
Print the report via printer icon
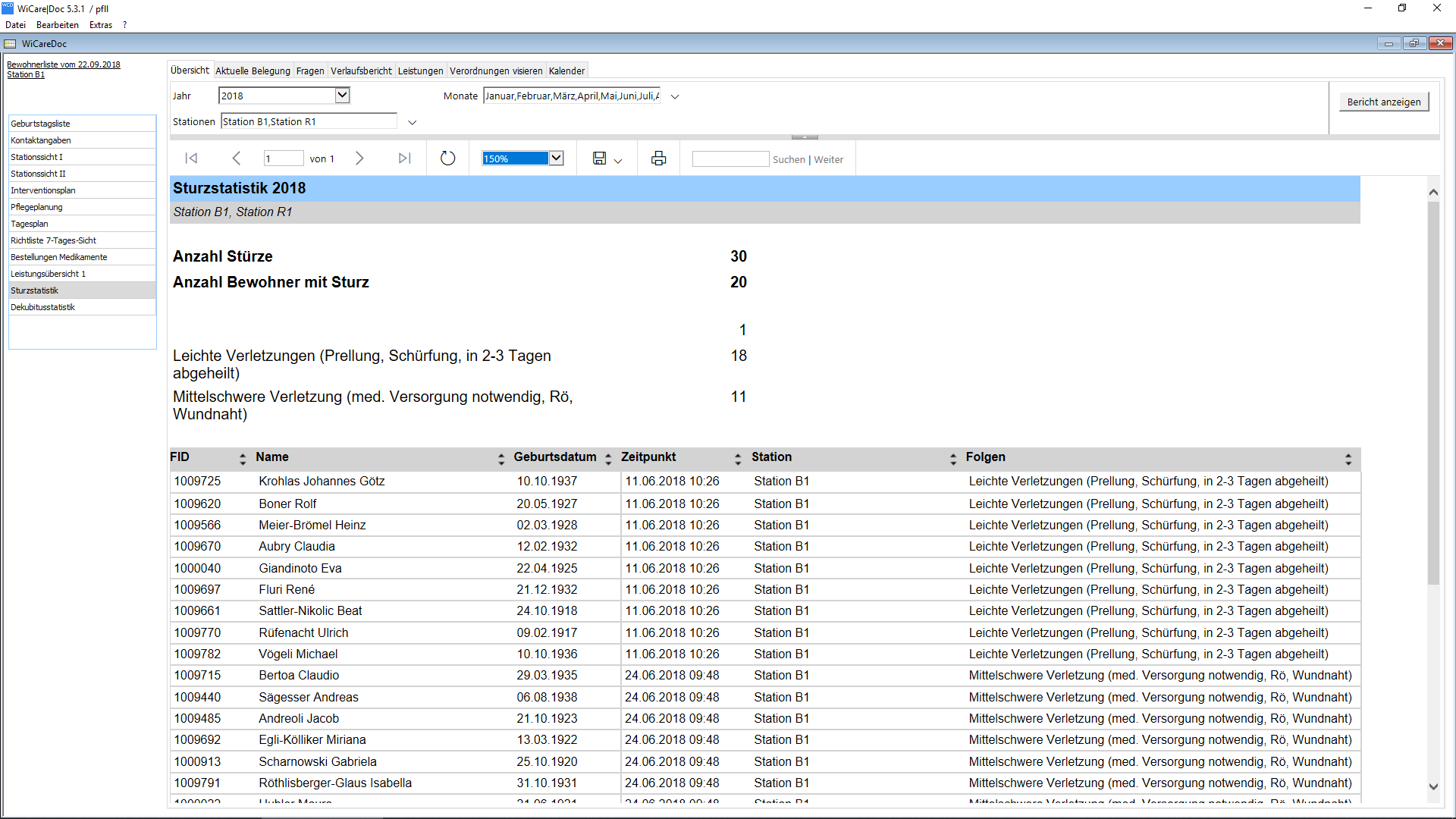point(659,158)
